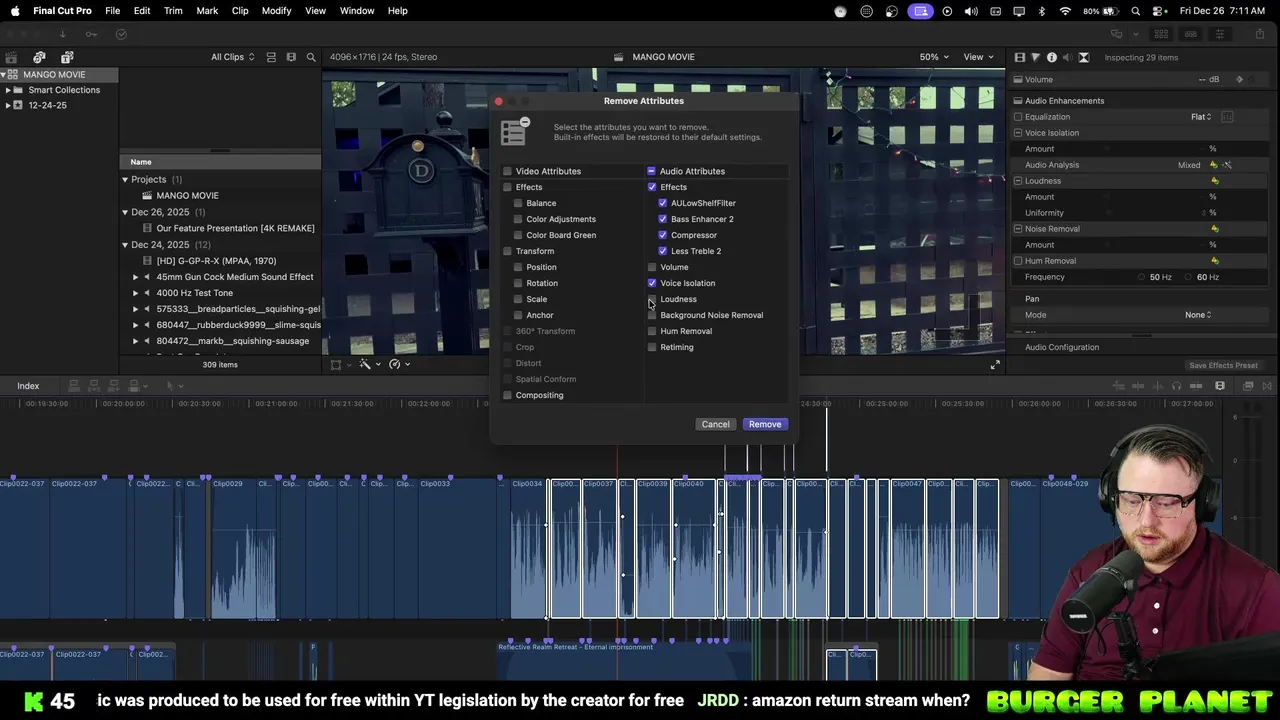Image resolution: width=1280 pixels, height=720 pixels.
Task: Open macOS Control Center icon
Action: pyautogui.click(x=1159, y=11)
